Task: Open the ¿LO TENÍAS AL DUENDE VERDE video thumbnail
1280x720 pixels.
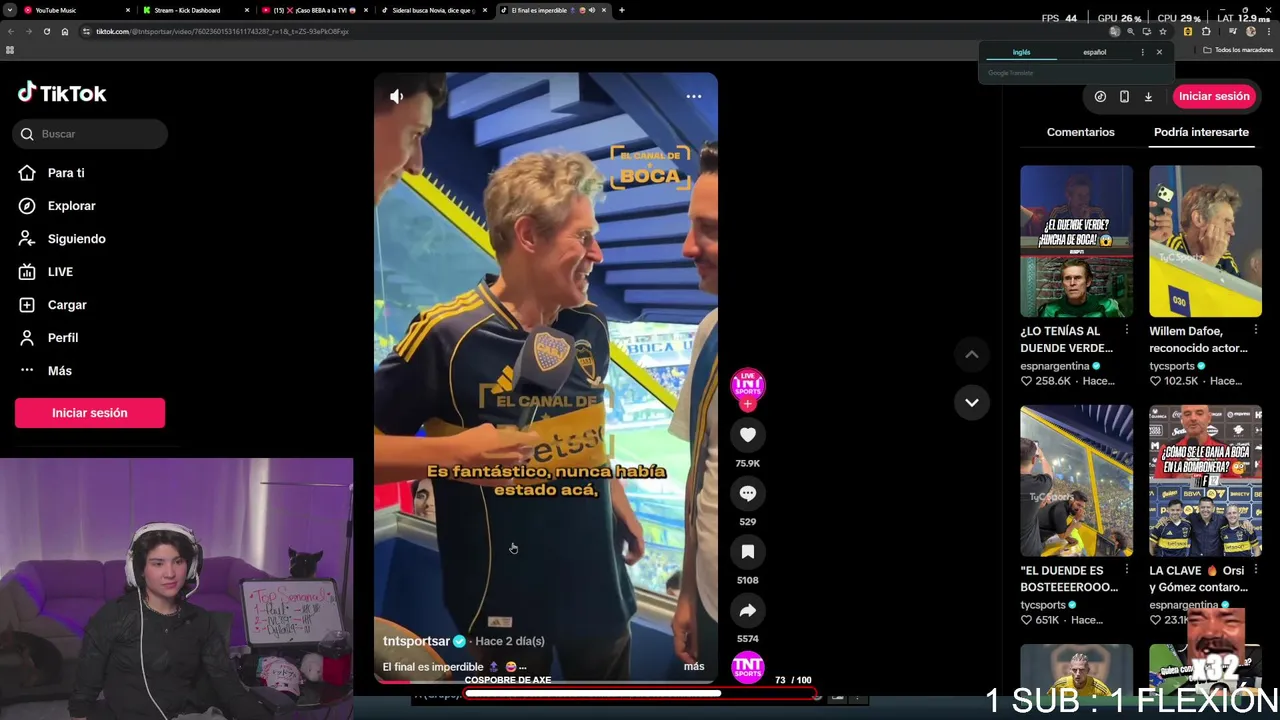Action: (1076, 241)
